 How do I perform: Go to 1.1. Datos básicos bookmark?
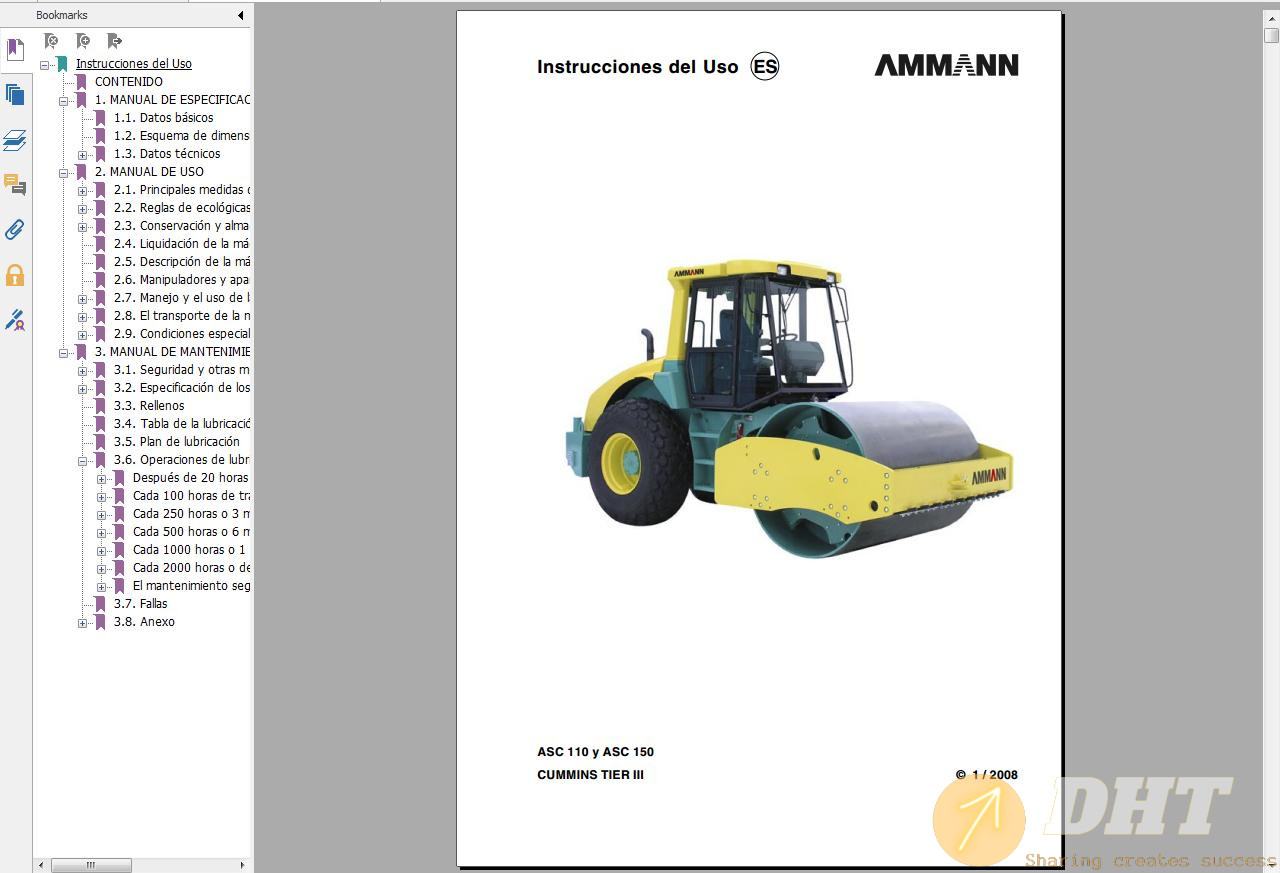tap(164, 118)
